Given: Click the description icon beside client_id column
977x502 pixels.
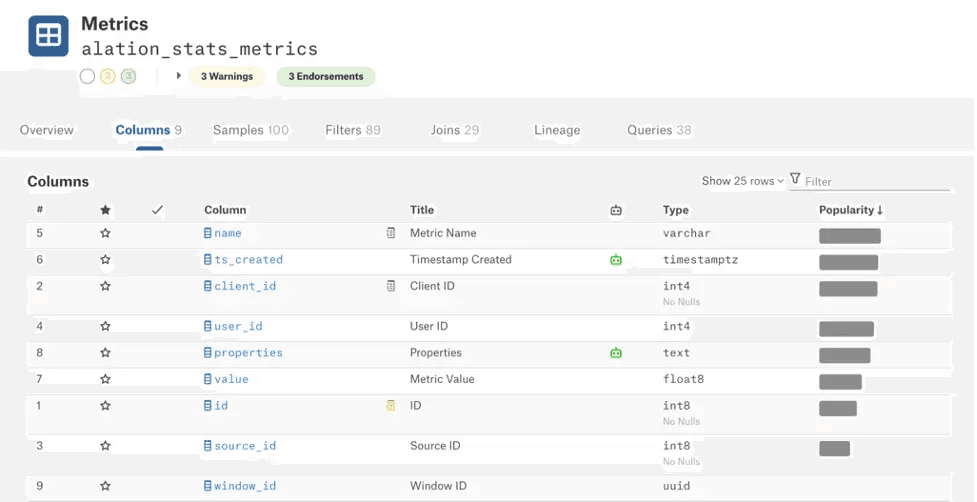Looking at the screenshot, I should (x=391, y=286).
